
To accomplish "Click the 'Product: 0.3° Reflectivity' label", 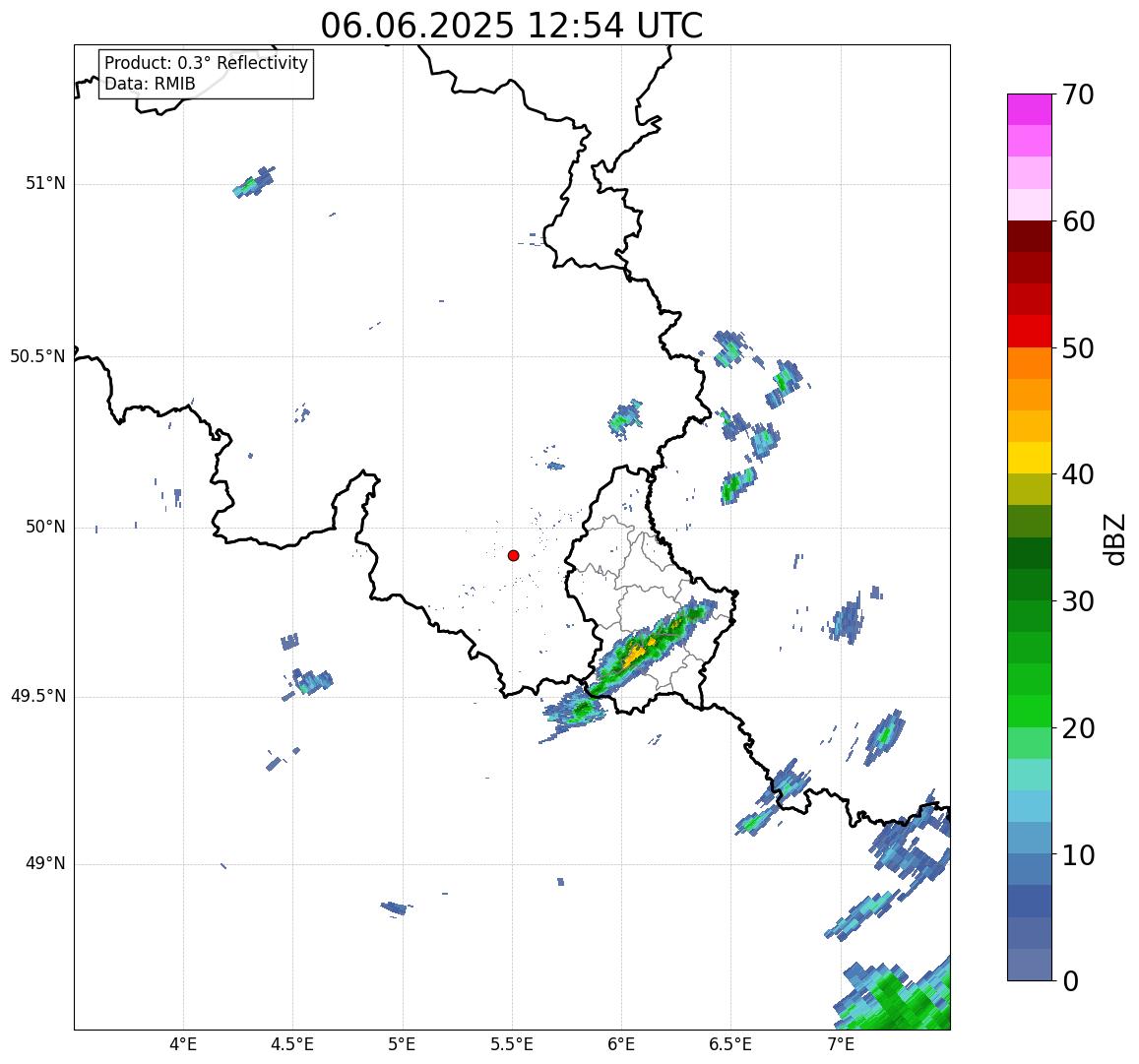I will coord(207,63).
